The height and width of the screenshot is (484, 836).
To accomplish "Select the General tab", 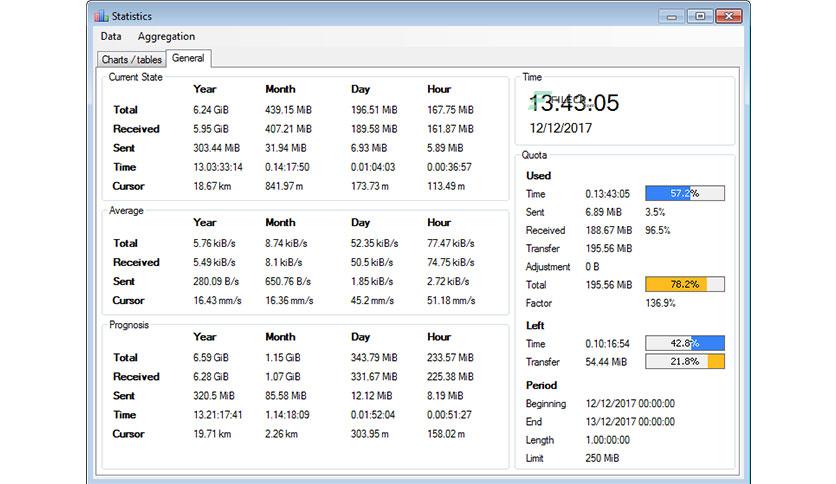I will coord(188,58).
